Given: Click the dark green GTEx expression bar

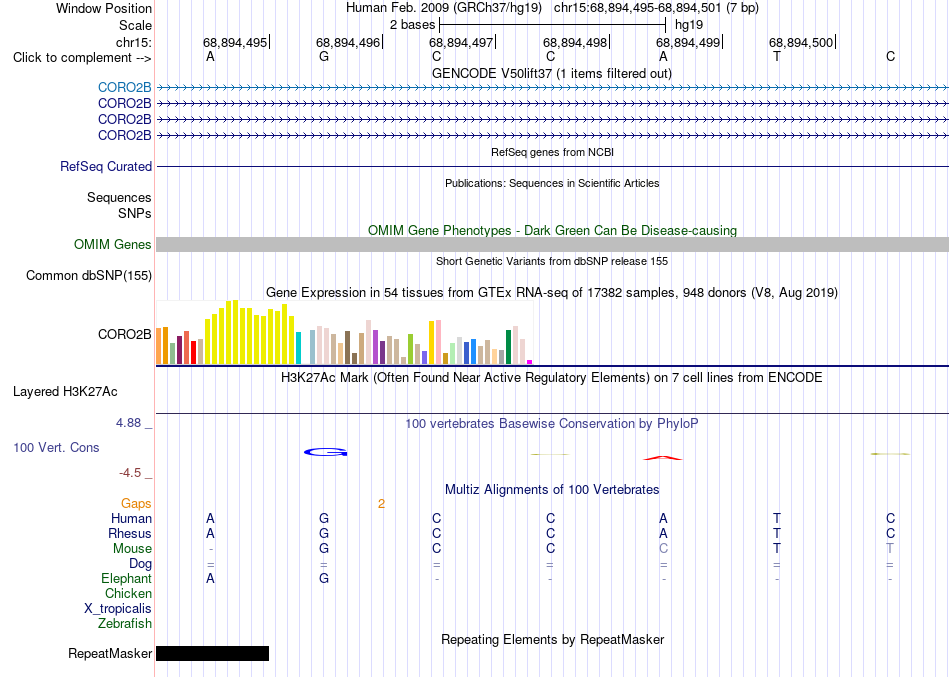Looking at the screenshot, I should (509, 347).
